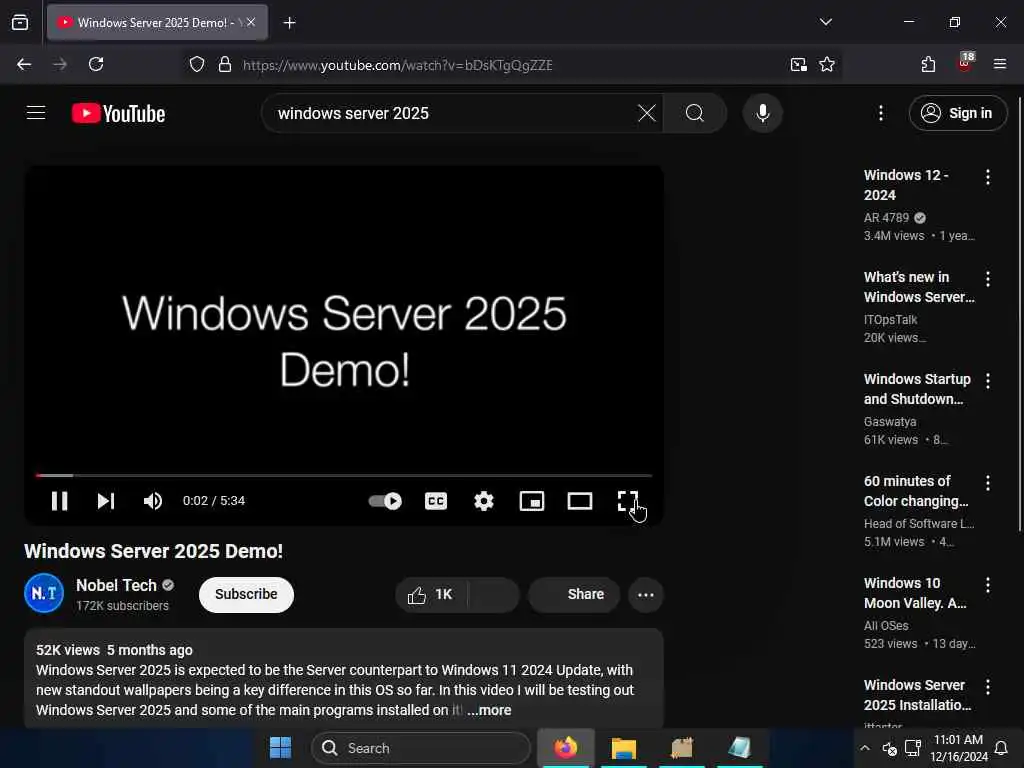
Task: Open the YouTube guide hamburger menu
Action: tap(36, 113)
